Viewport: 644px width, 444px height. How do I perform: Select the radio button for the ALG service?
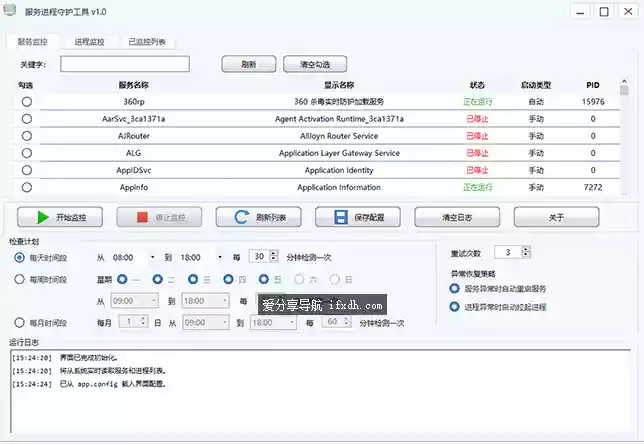click(27, 153)
